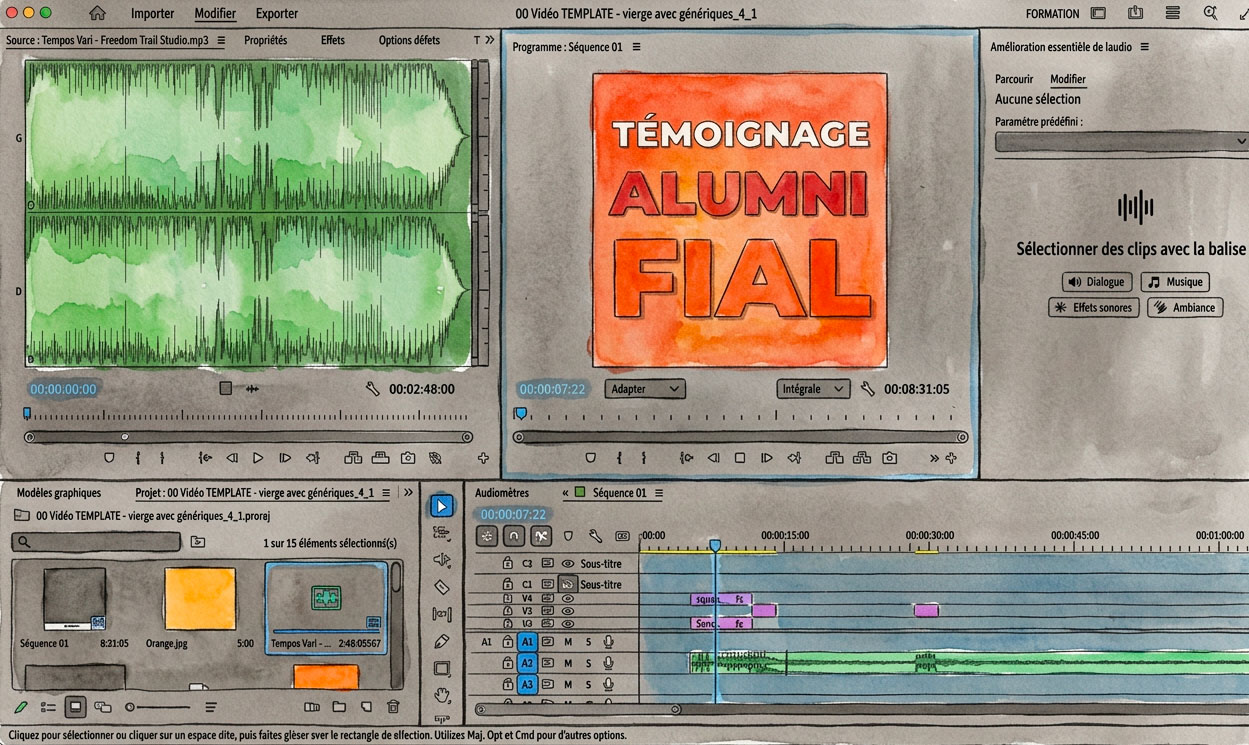This screenshot has width=1249, height=745.
Task: Click Automate to Sequence icon
Action: pyautogui.click(x=312, y=707)
